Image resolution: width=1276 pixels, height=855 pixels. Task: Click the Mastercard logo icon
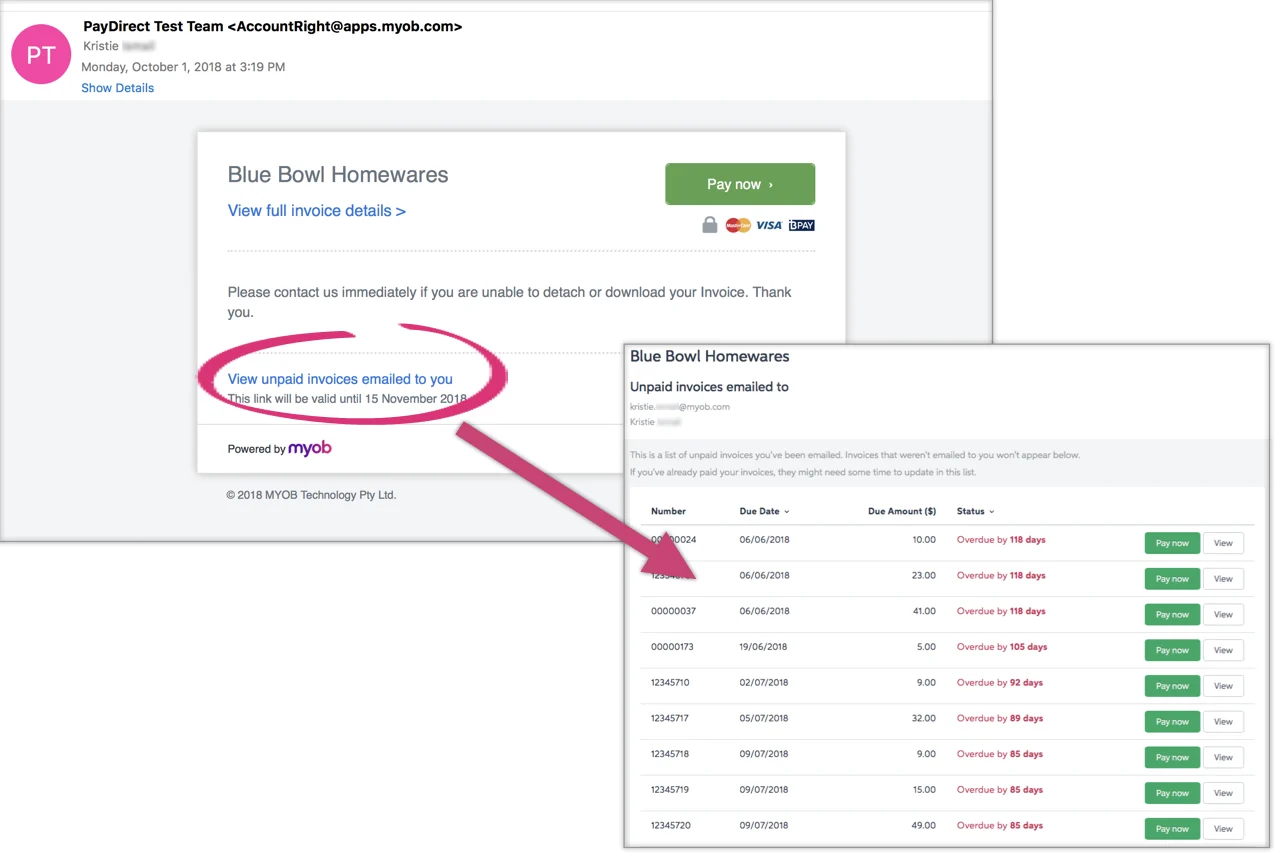click(x=738, y=225)
